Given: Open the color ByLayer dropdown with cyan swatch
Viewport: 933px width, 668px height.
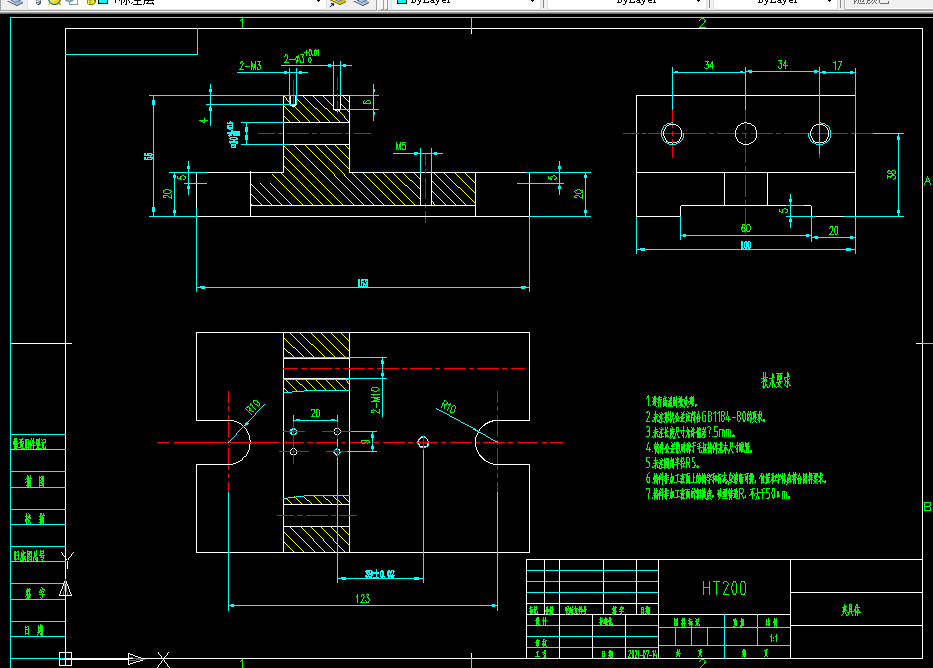Looking at the screenshot, I should (x=466, y=2).
